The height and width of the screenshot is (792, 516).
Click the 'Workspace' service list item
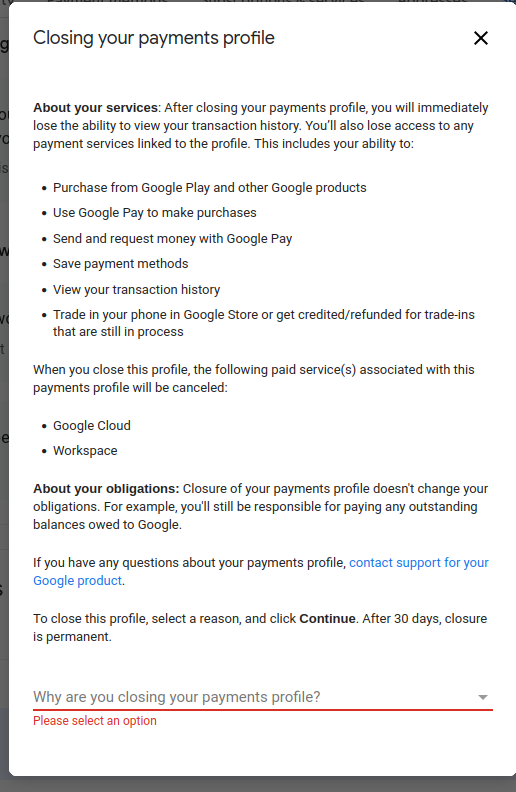[85, 451]
